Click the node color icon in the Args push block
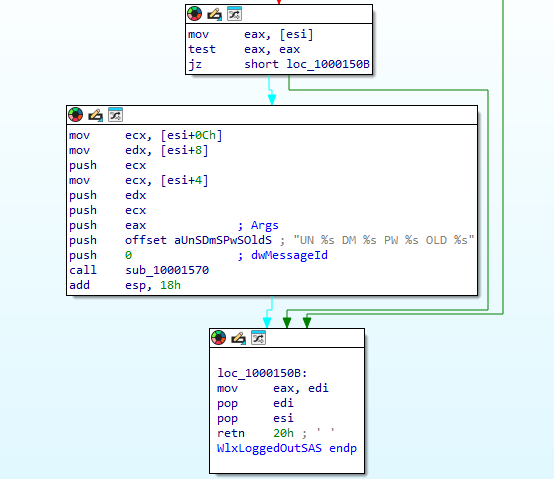554x479 pixels. (76, 115)
